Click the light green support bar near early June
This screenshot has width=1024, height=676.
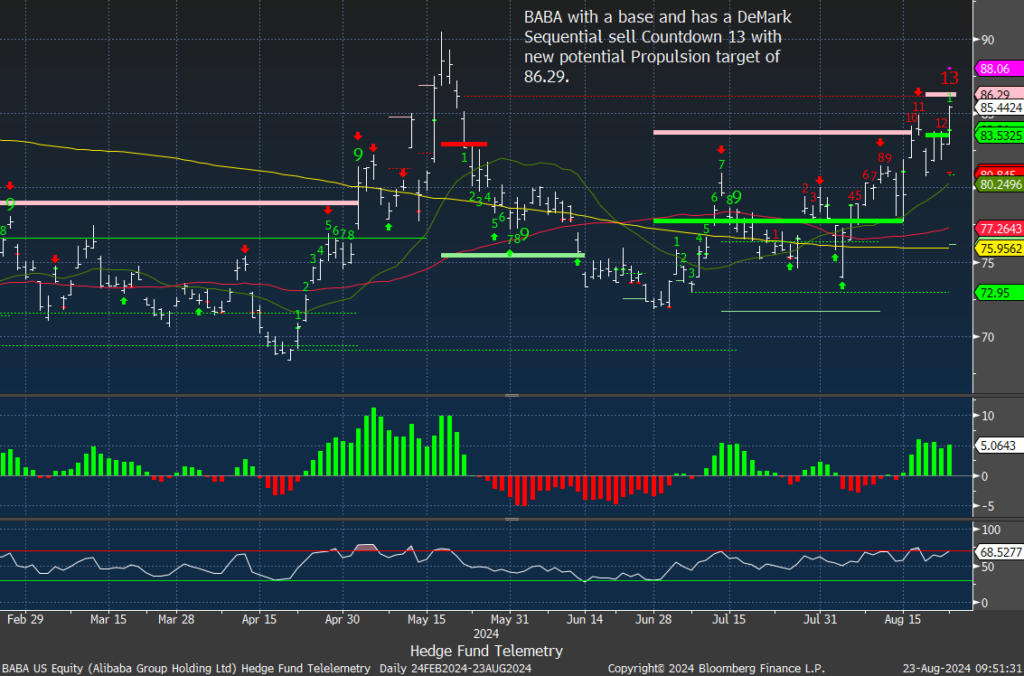[513, 255]
